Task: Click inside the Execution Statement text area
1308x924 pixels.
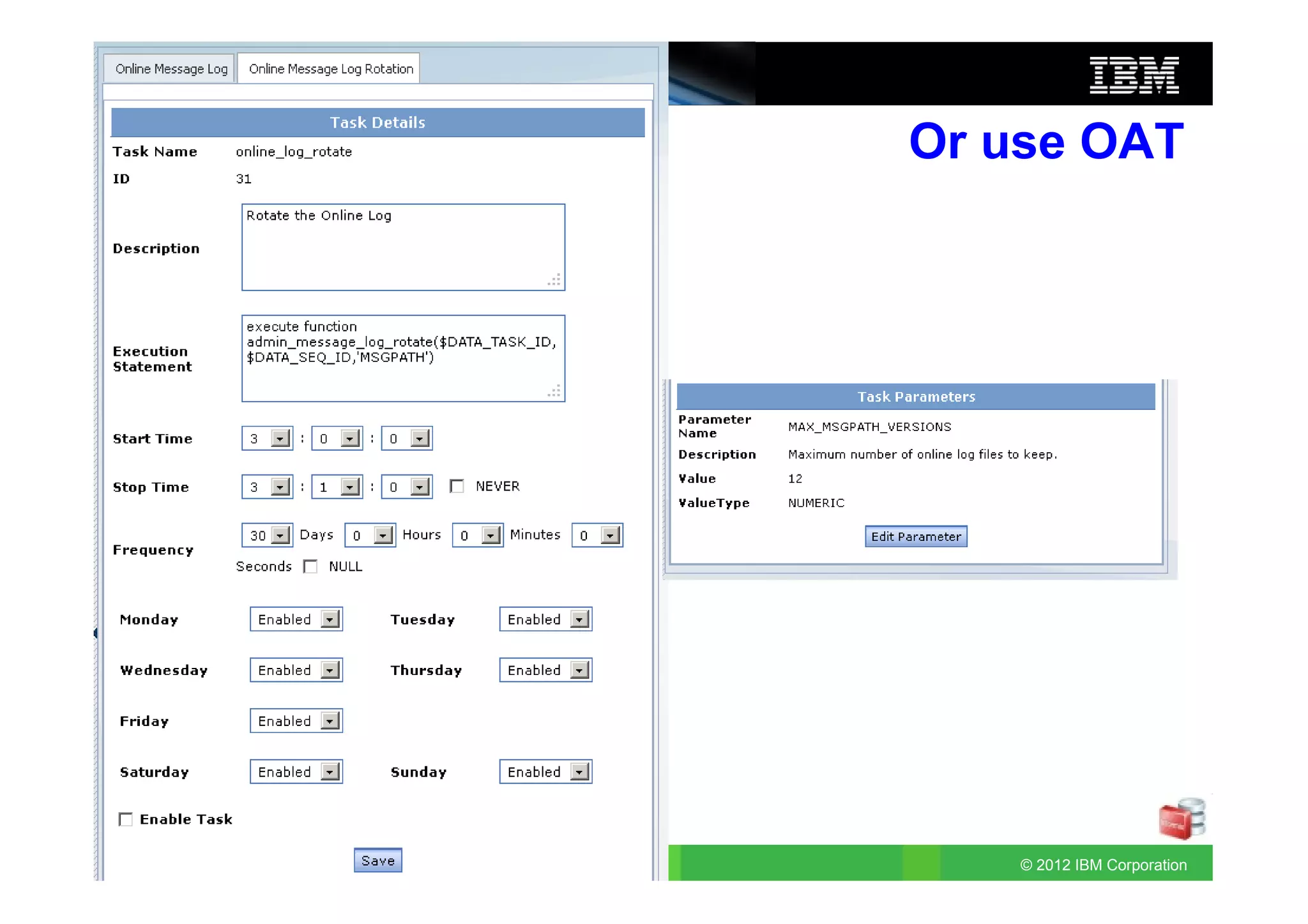Action: point(403,358)
